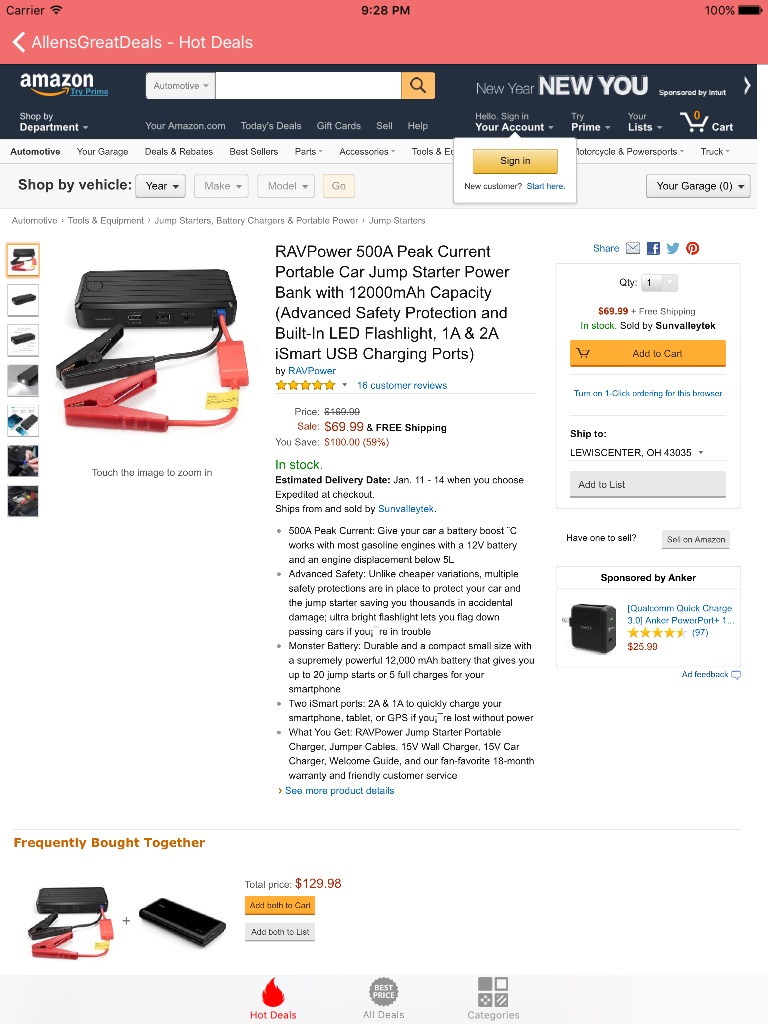Open the 16 customer reviews link
This screenshot has width=768, height=1024.
coord(402,385)
